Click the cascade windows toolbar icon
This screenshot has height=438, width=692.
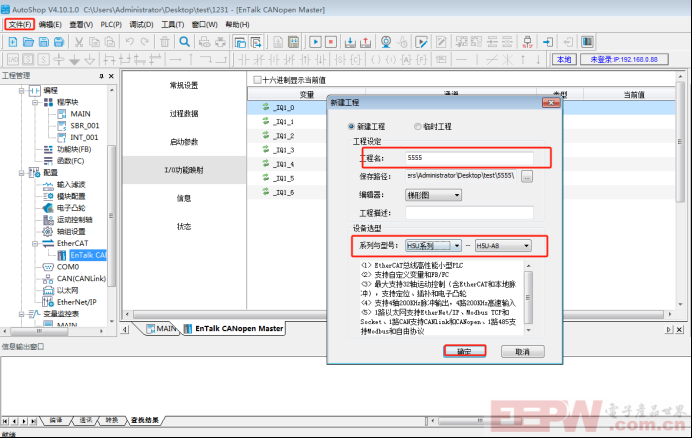click(240, 42)
